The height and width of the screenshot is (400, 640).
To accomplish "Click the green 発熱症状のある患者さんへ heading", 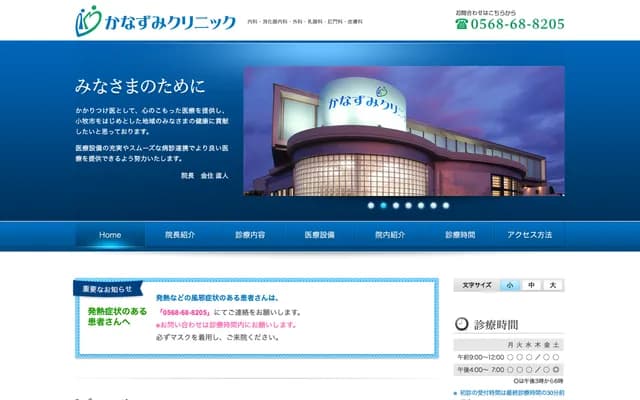I will 117,317.
